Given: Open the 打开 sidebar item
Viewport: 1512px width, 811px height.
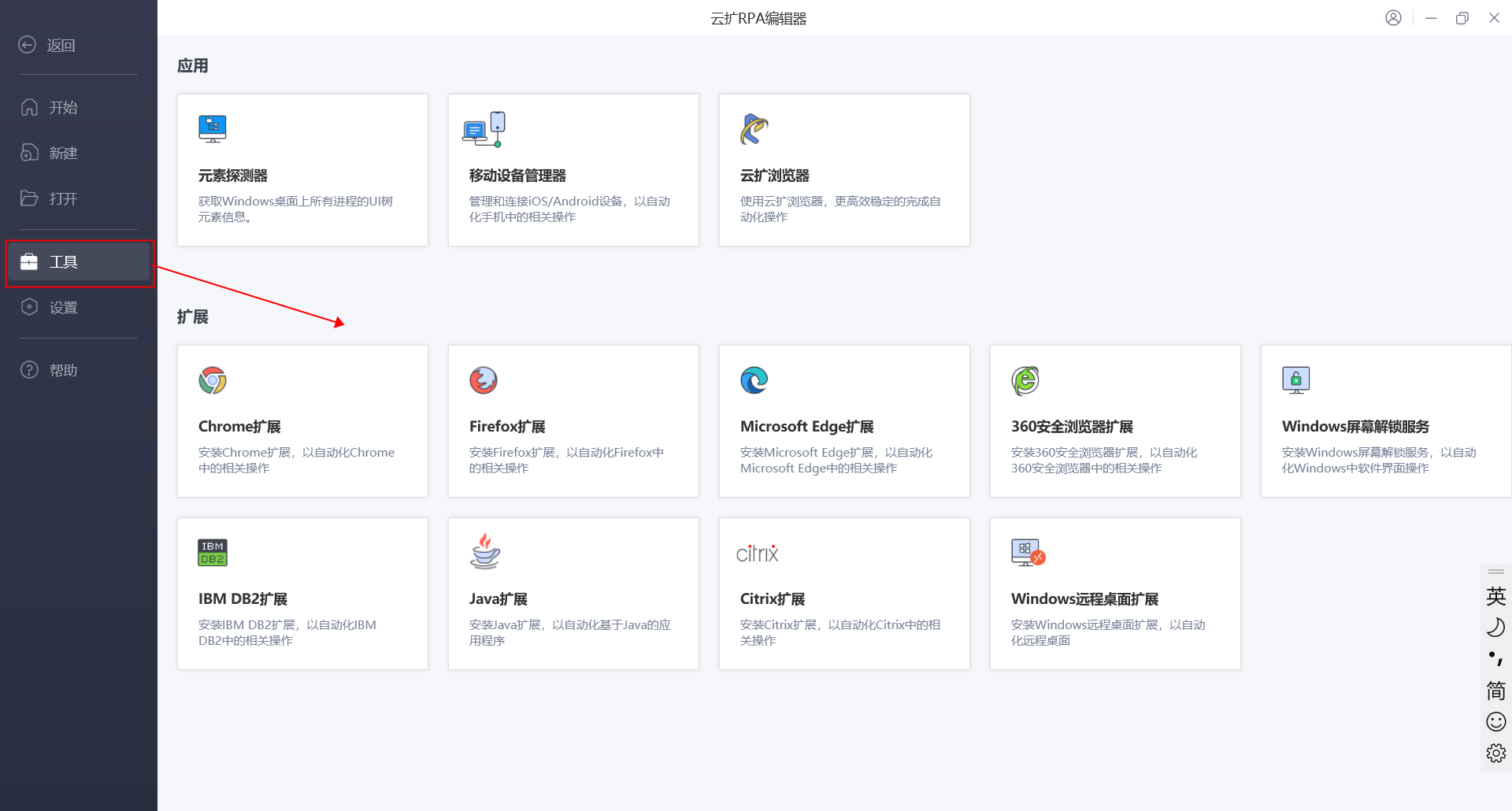Looking at the screenshot, I should pyautogui.click(x=78, y=198).
